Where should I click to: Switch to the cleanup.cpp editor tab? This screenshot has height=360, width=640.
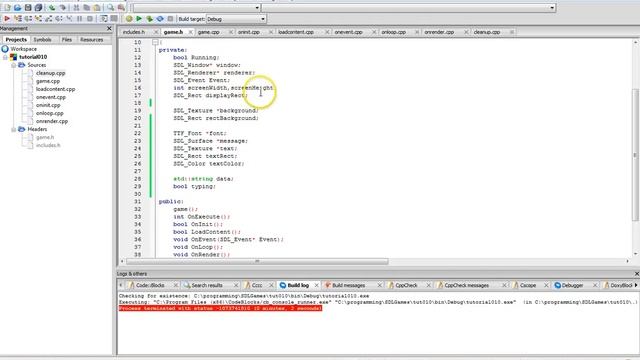point(487,32)
